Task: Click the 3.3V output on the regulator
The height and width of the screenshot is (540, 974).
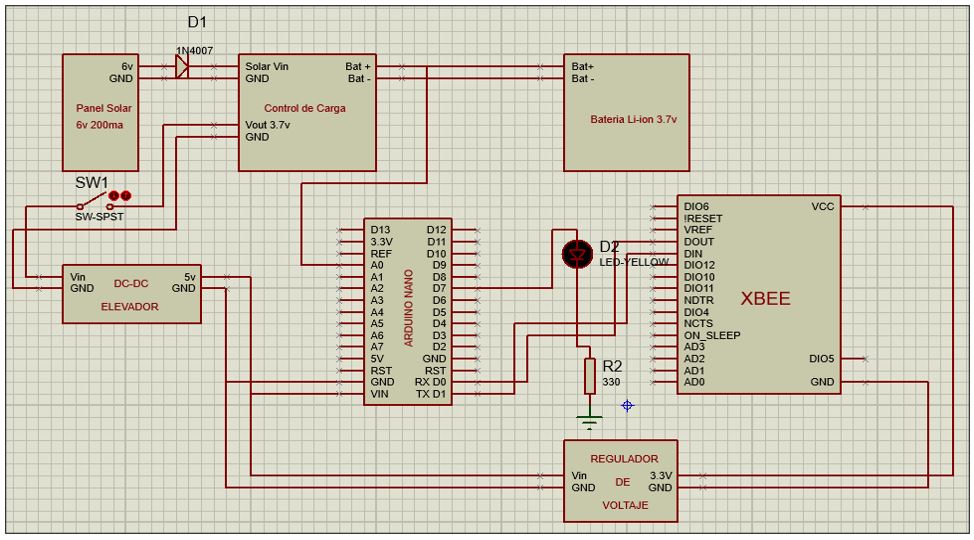Action: [660, 476]
